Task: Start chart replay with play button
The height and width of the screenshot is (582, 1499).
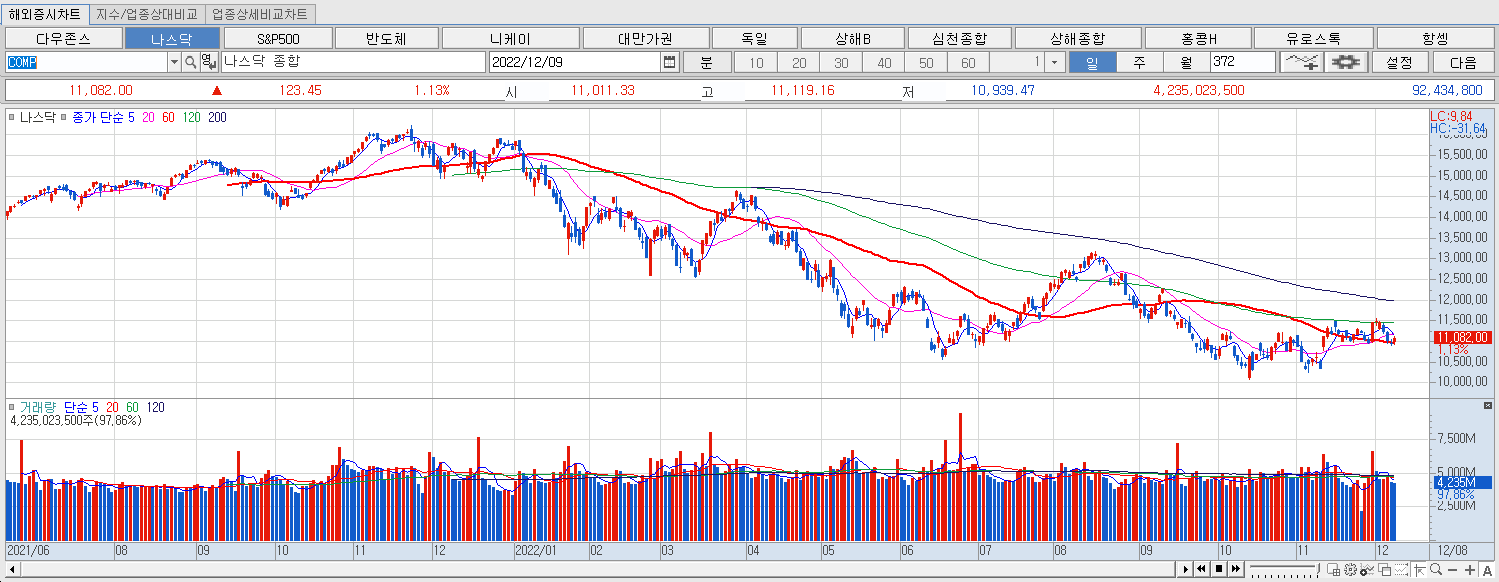Action: tap(1185, 570)
